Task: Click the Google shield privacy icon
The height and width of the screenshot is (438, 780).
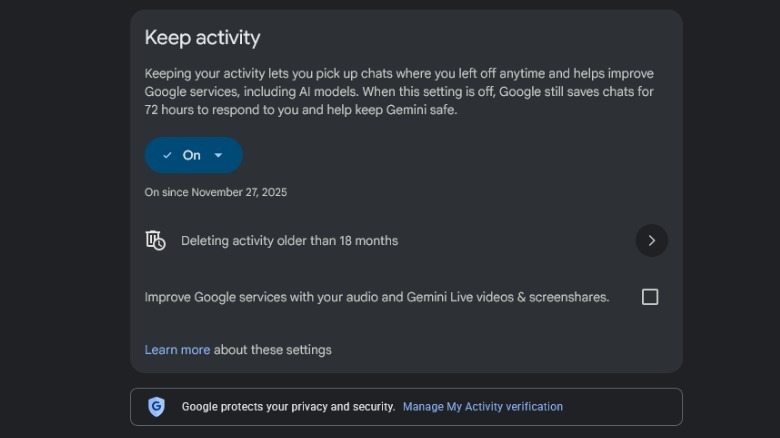Action: click(x=156, y=407)
